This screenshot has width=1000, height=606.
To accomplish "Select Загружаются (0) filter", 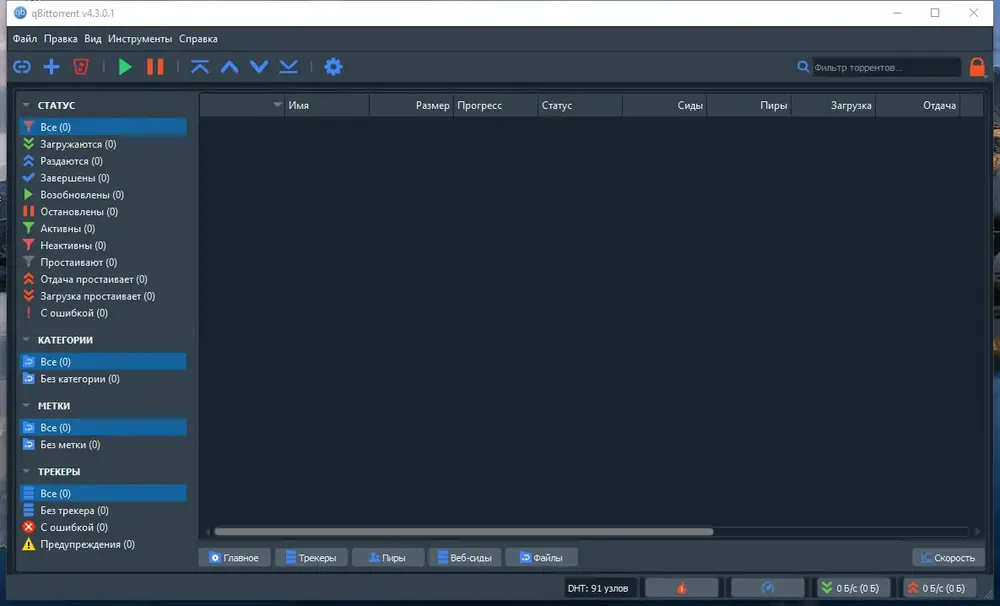I will [x=103, y=144].
